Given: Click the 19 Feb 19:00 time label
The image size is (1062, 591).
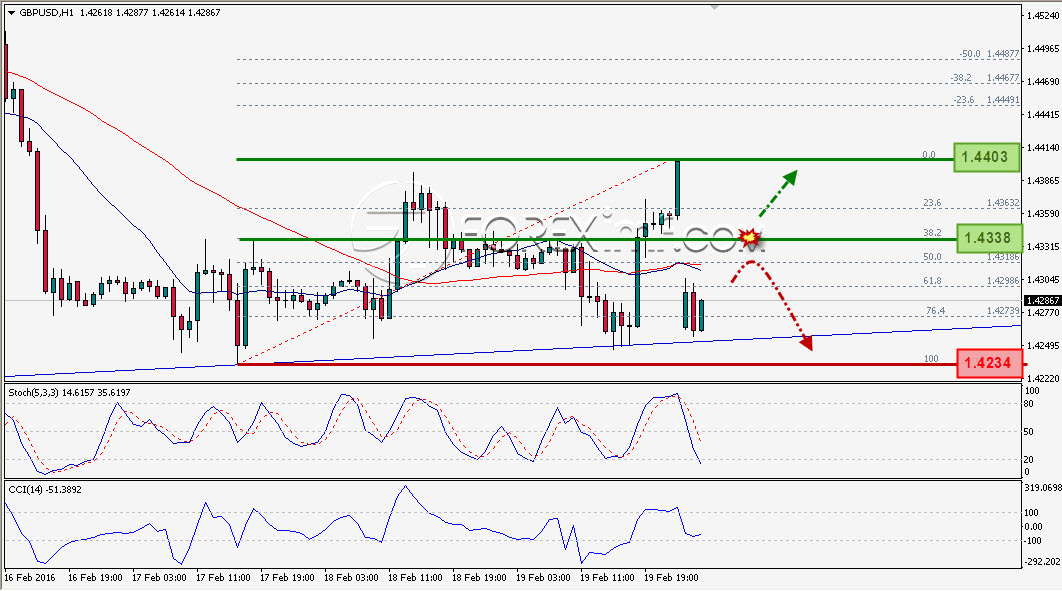Looking at the screenshot, I should pyautogui.click(x=671, y=577).
